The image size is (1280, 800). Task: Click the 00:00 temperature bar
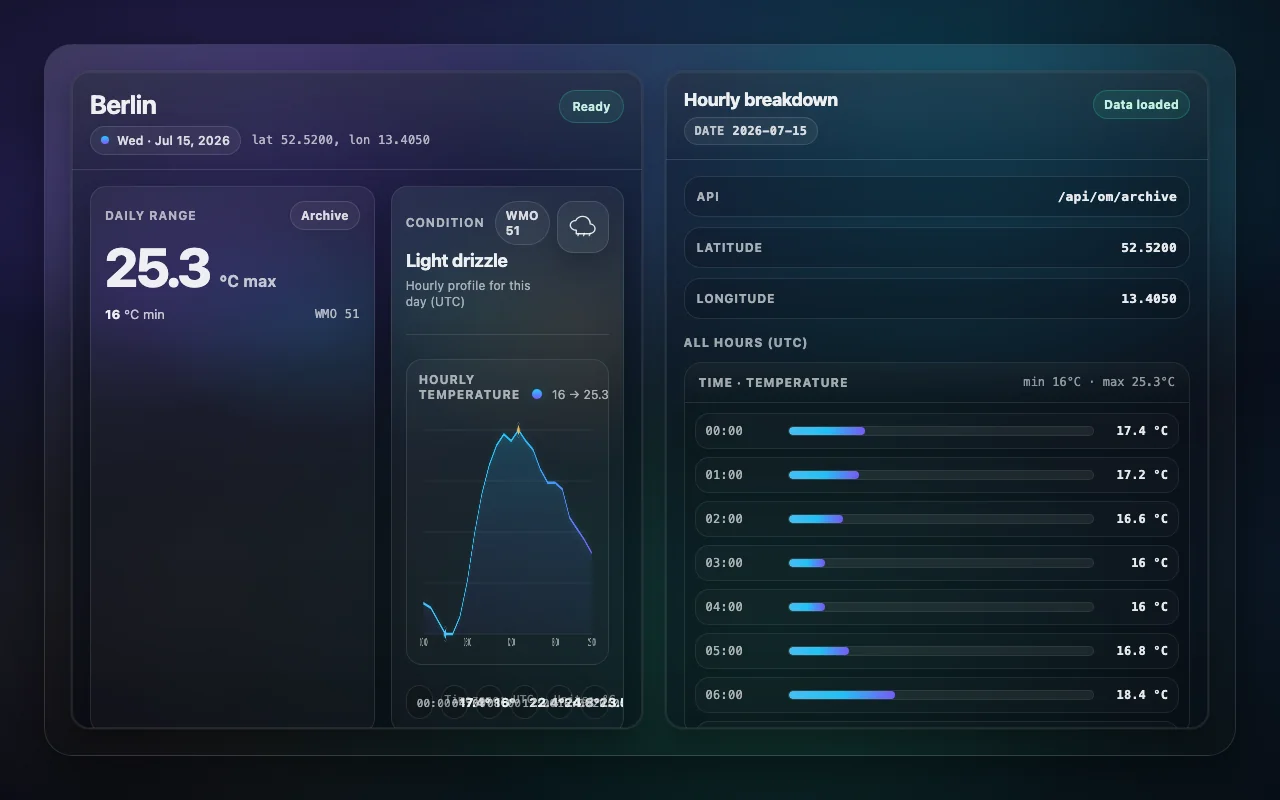click(941, 431)
